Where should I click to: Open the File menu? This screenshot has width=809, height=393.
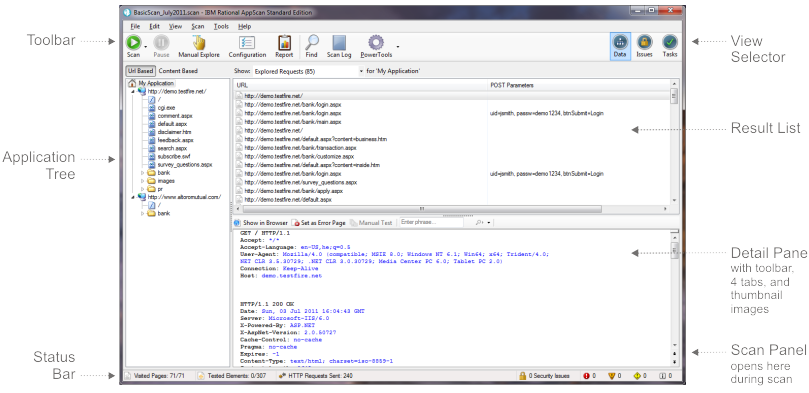pyautogui.click(x=135, y=26)
